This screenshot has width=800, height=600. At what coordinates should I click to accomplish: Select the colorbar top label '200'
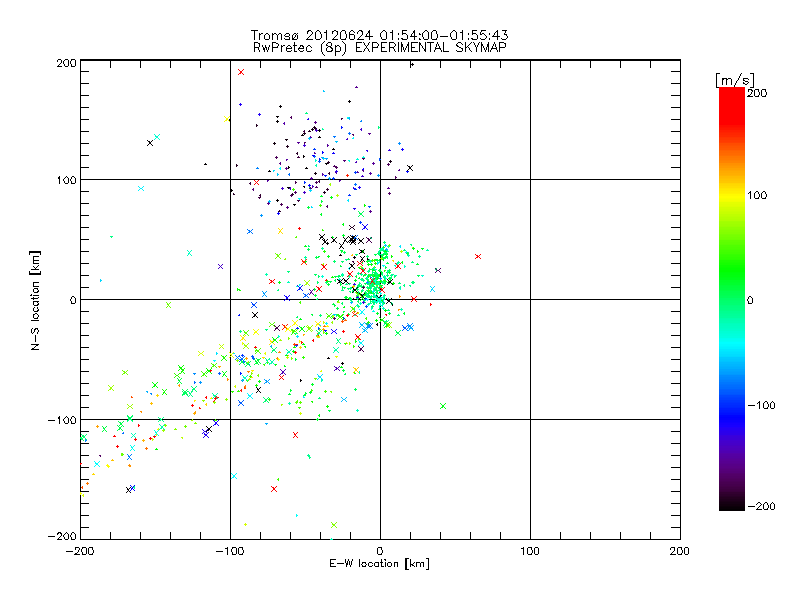pos(757,93)
